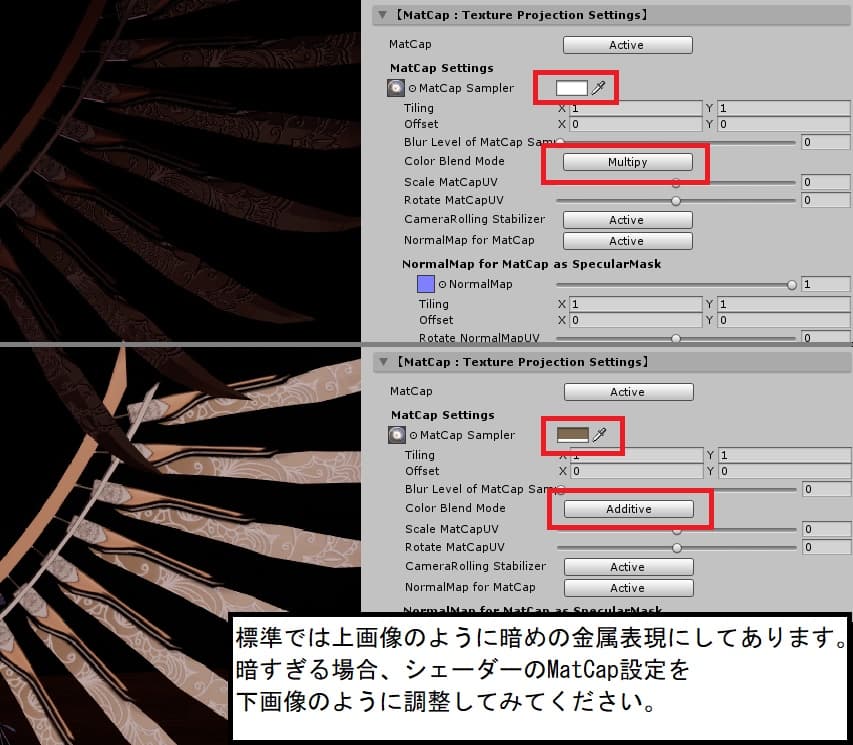Open the white MatCap Sampler color swatch

(572, 88)
